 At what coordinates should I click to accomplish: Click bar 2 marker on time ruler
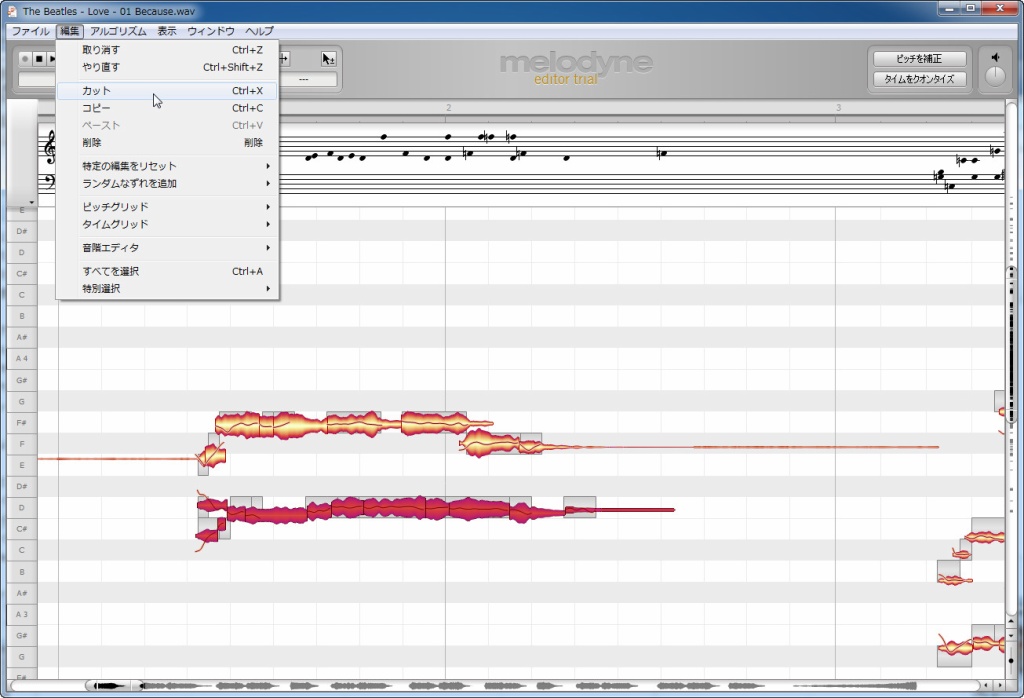tap(448, 108)
